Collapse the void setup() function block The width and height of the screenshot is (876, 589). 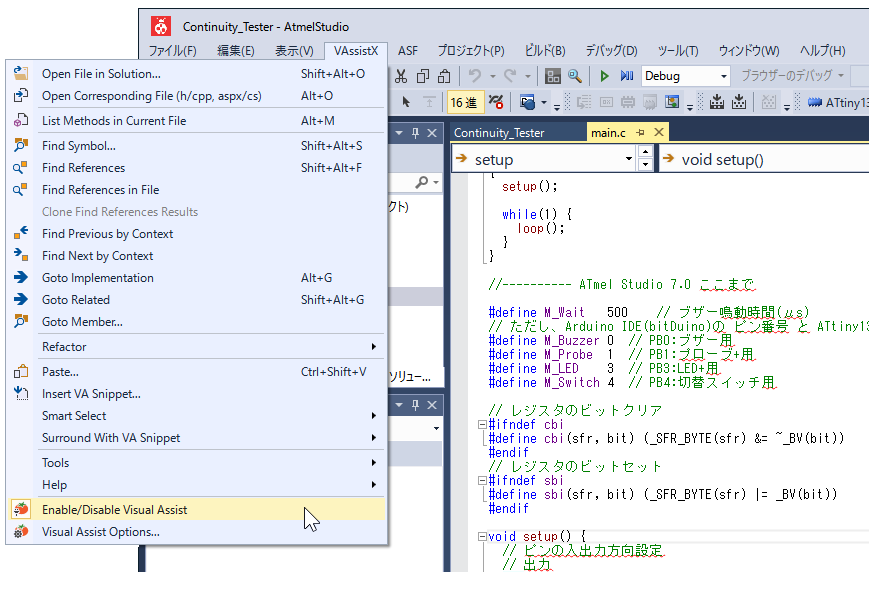click(482, 536)
